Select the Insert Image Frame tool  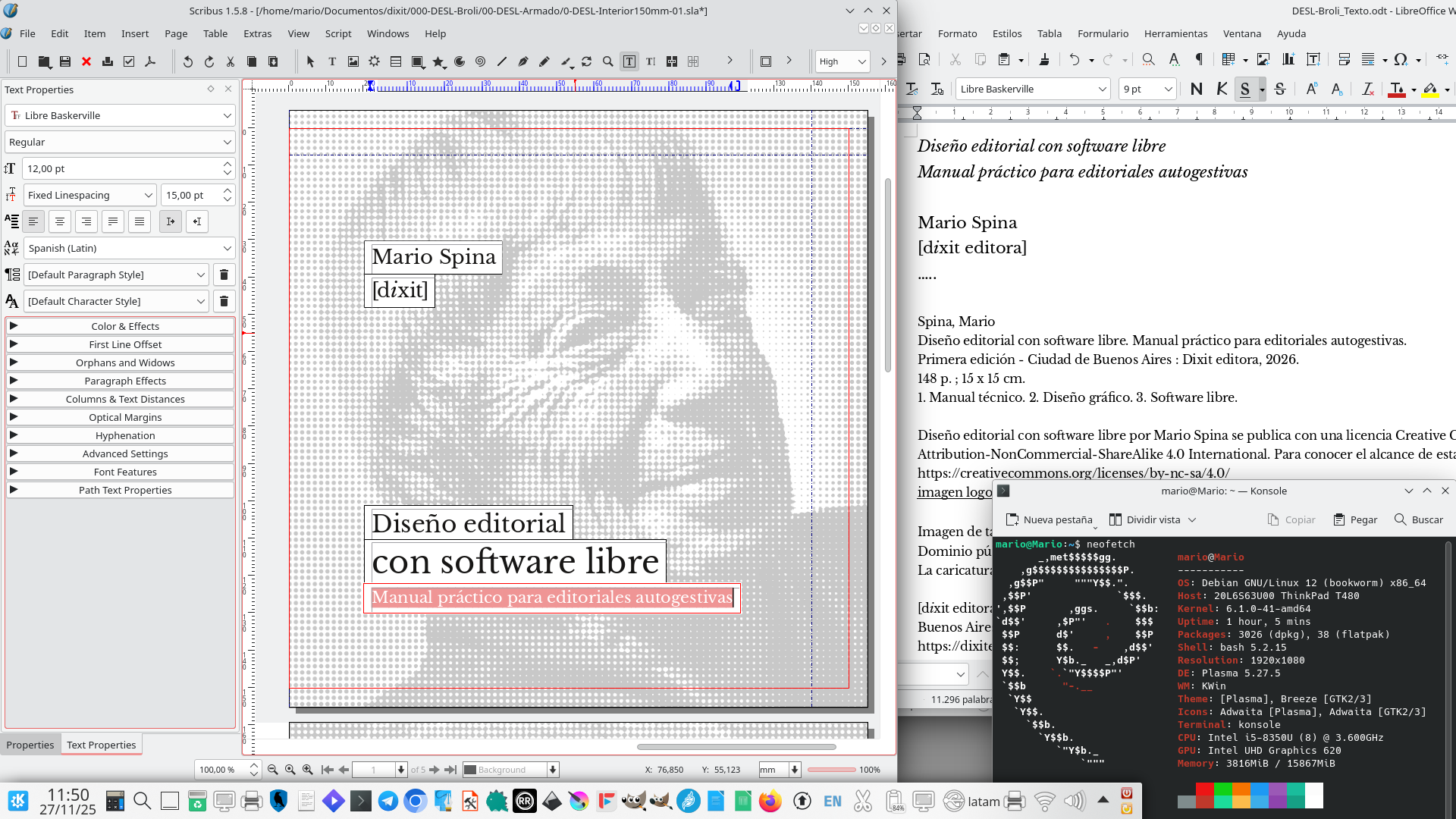point(353,61)
